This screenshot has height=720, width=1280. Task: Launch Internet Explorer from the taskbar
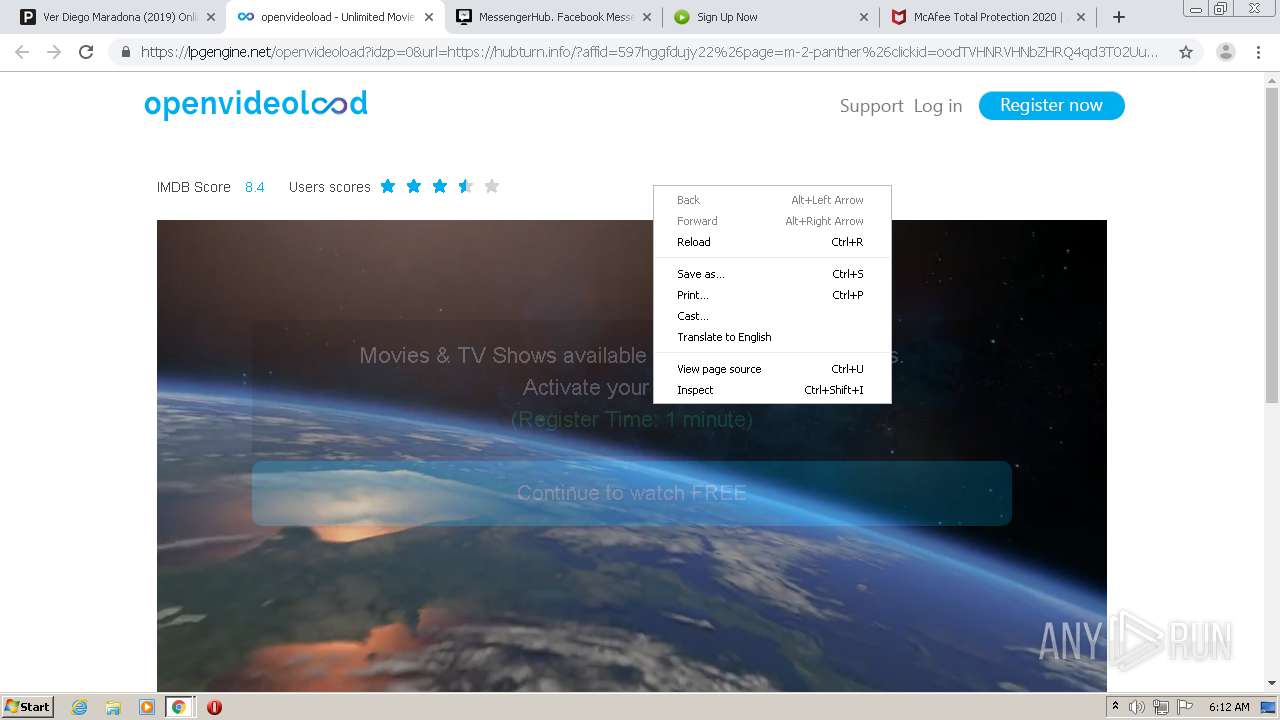79,707
